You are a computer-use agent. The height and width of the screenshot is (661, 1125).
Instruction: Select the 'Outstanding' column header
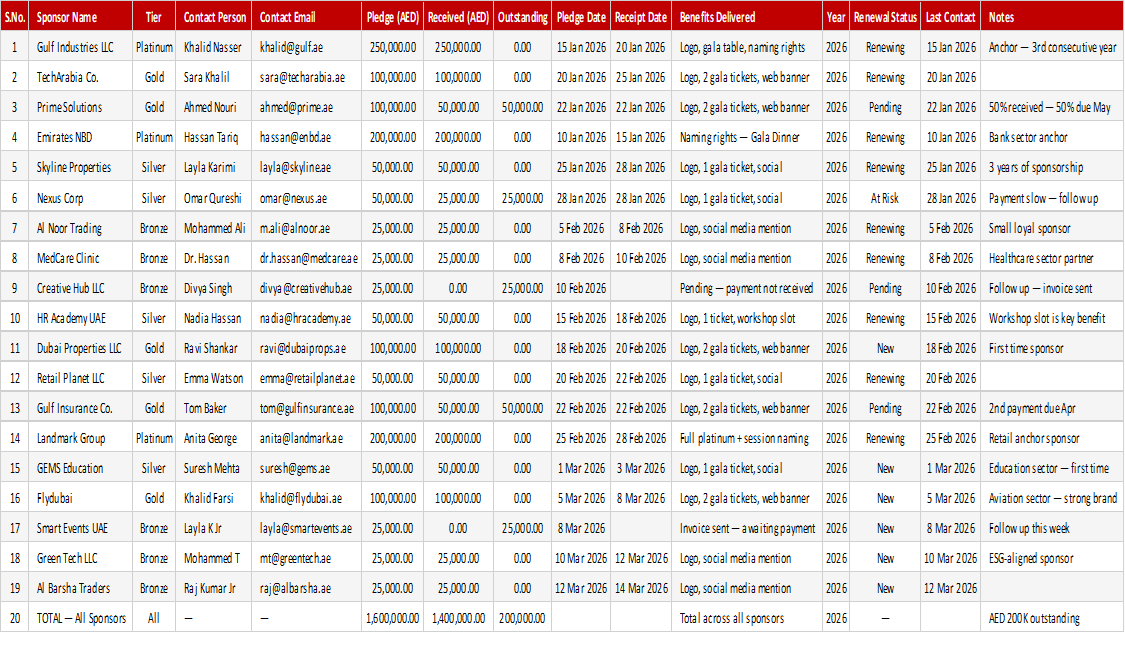pyautogui.click(x=522, y=17)
